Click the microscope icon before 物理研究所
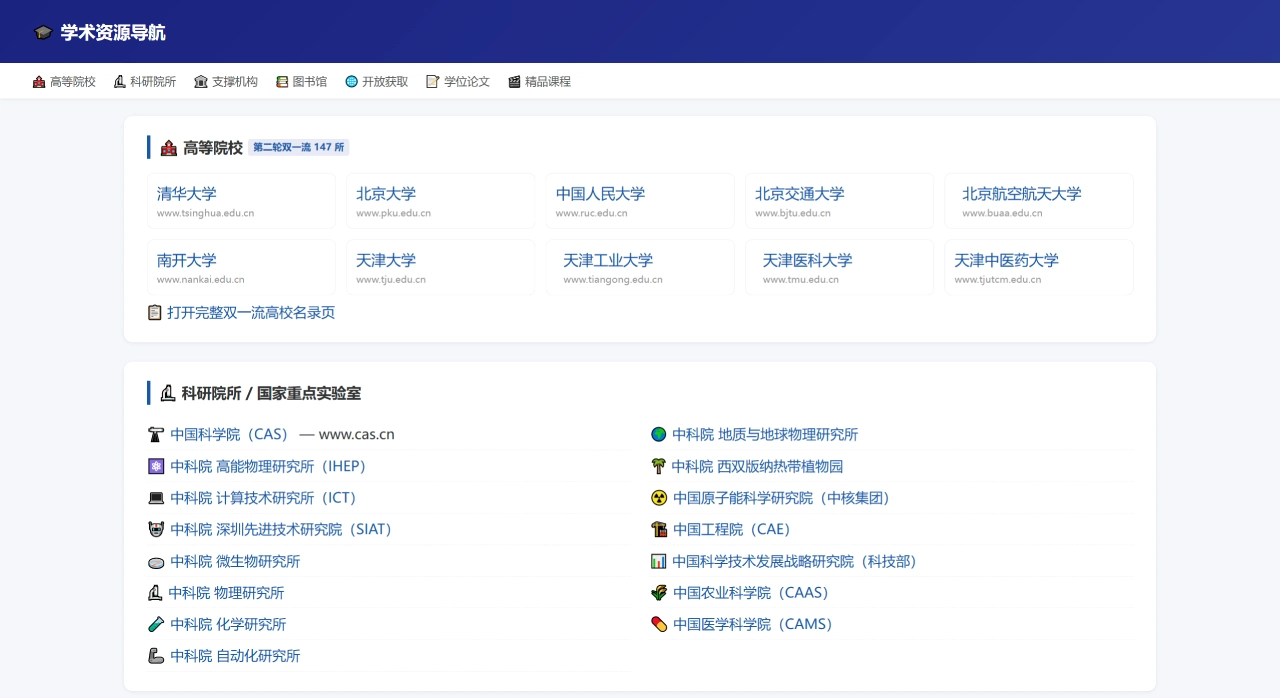1280x698 pixels. point(154,593)
